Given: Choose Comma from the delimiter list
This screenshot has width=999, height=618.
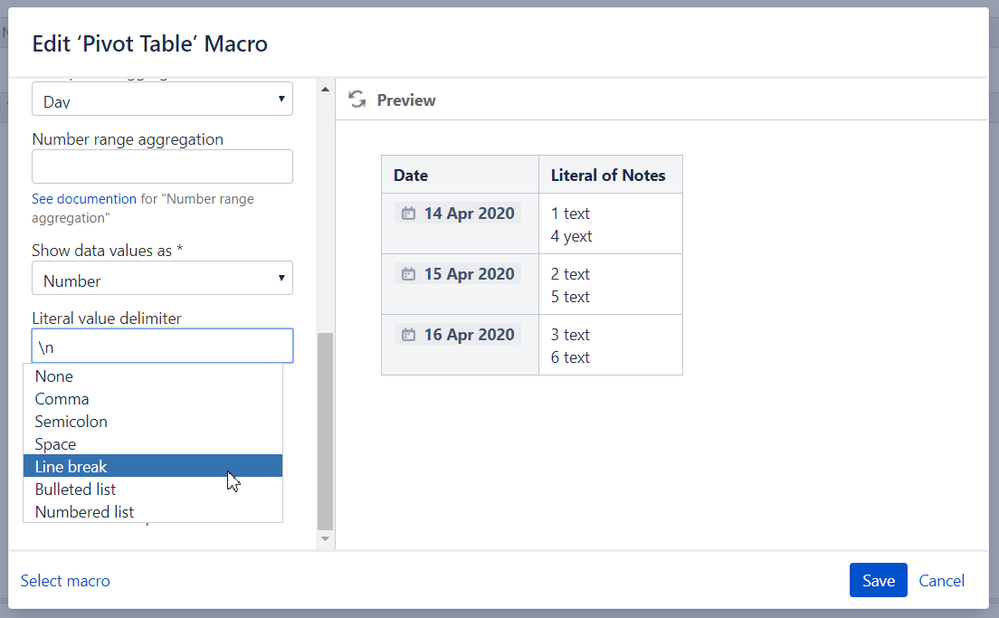Looking at the screenshot, I should (153, 399).
